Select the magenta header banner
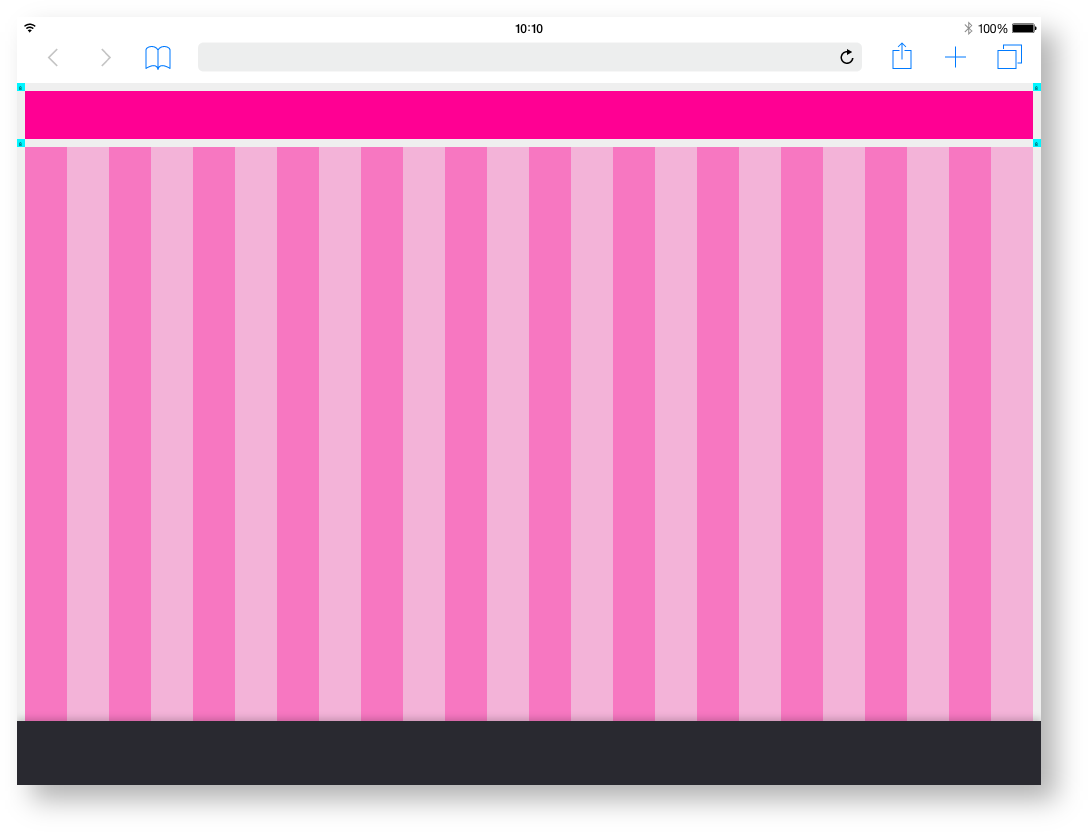Screen dimensions: 1089x833 pos(530,114)
